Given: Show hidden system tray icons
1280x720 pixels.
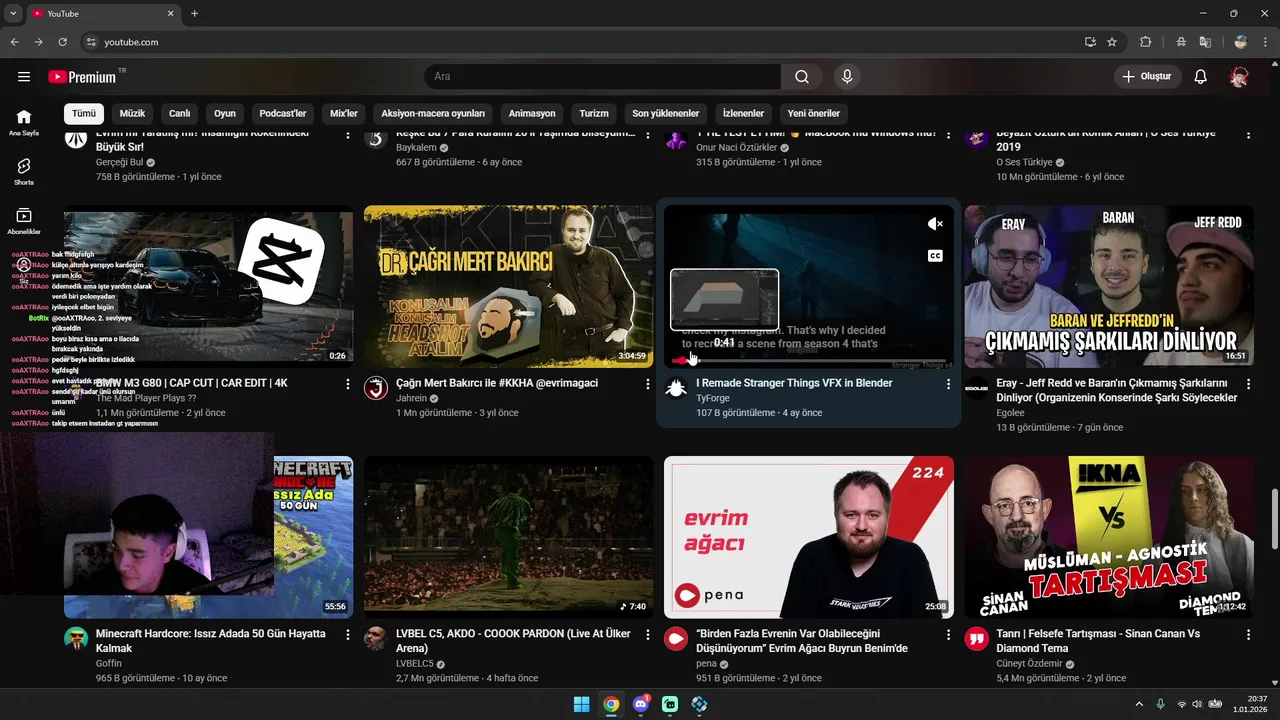Looking at the screenshot, I should [1139, 704].
